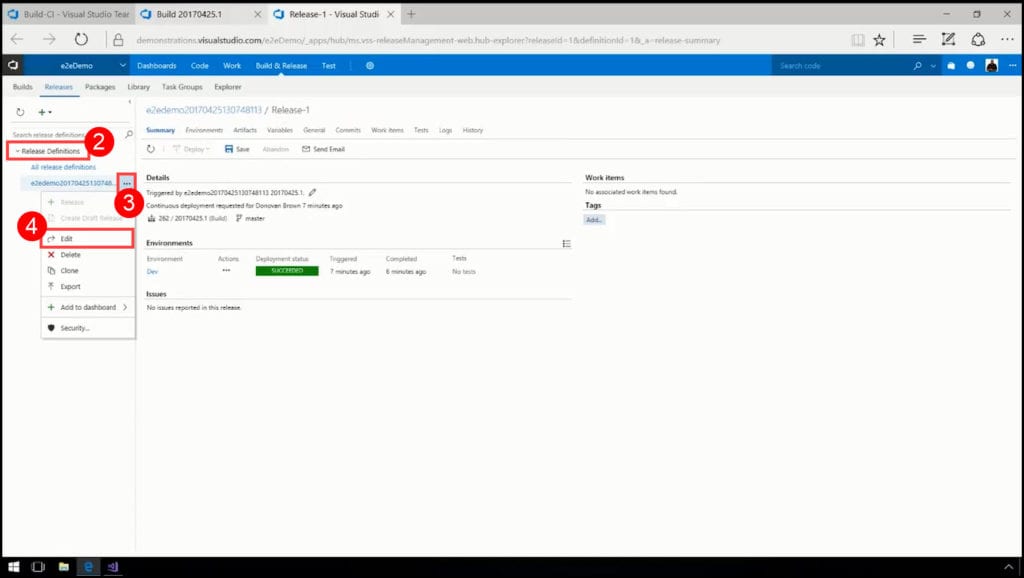Click the SUCCEEDED deployment status bar
1024x578 pixels.
click(287, 271)
